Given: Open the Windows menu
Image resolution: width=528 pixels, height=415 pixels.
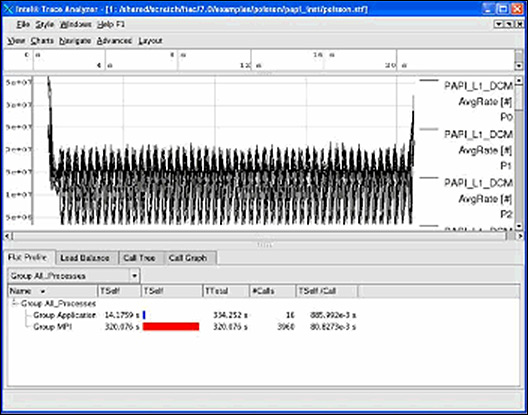Looking at the screenshot, I should 75,25.
